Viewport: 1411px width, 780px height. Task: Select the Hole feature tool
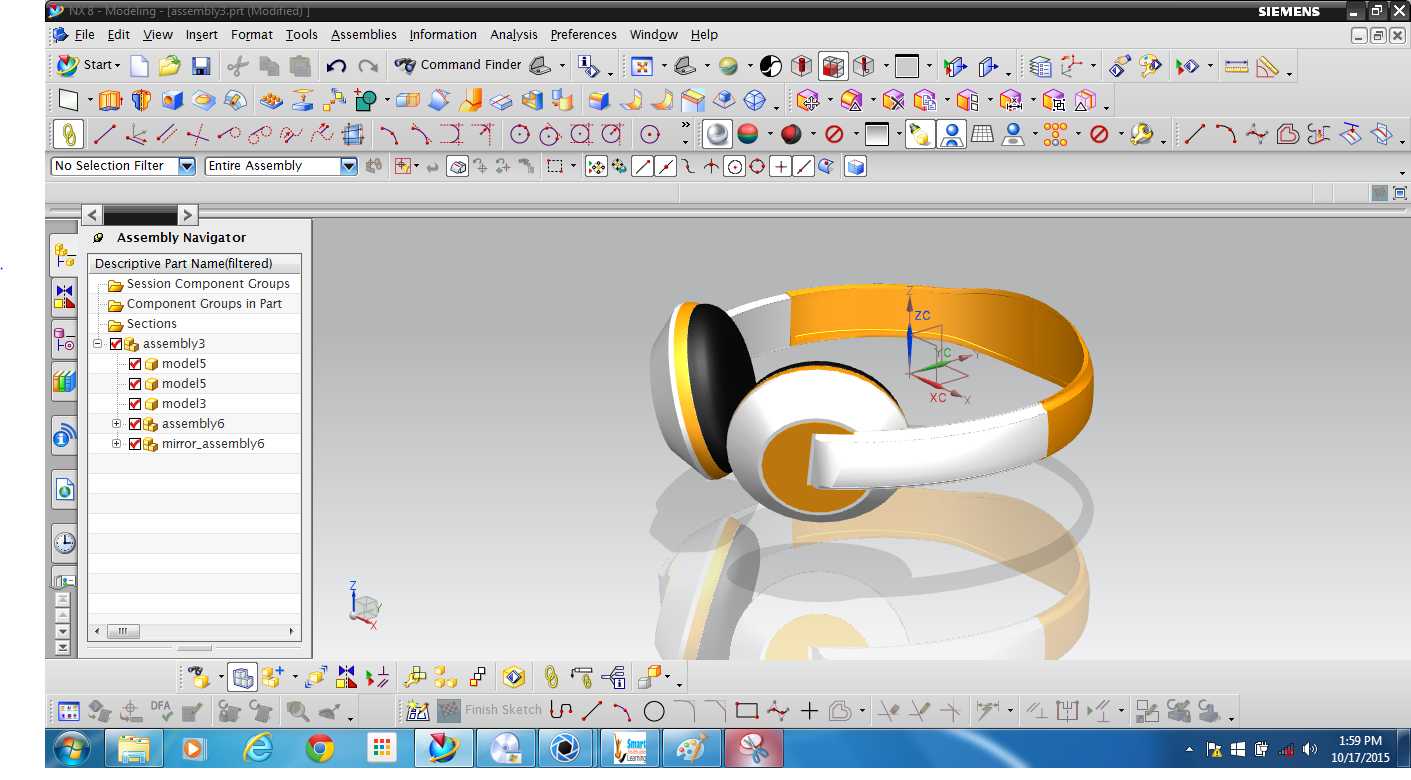point(173,100)
